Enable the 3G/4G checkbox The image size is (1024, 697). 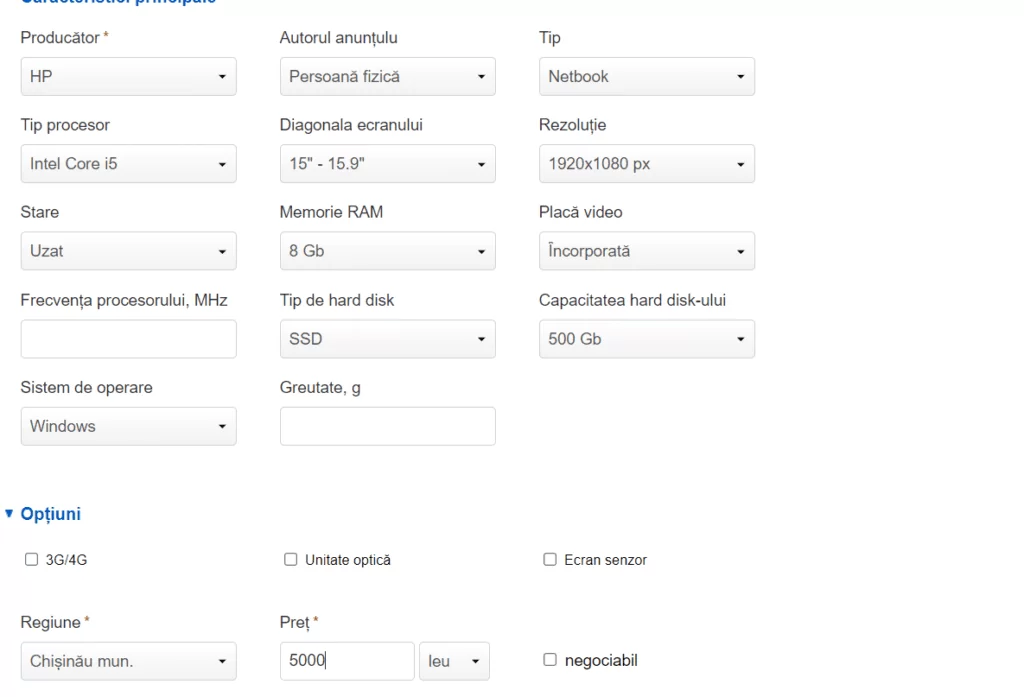click(31, 559)
